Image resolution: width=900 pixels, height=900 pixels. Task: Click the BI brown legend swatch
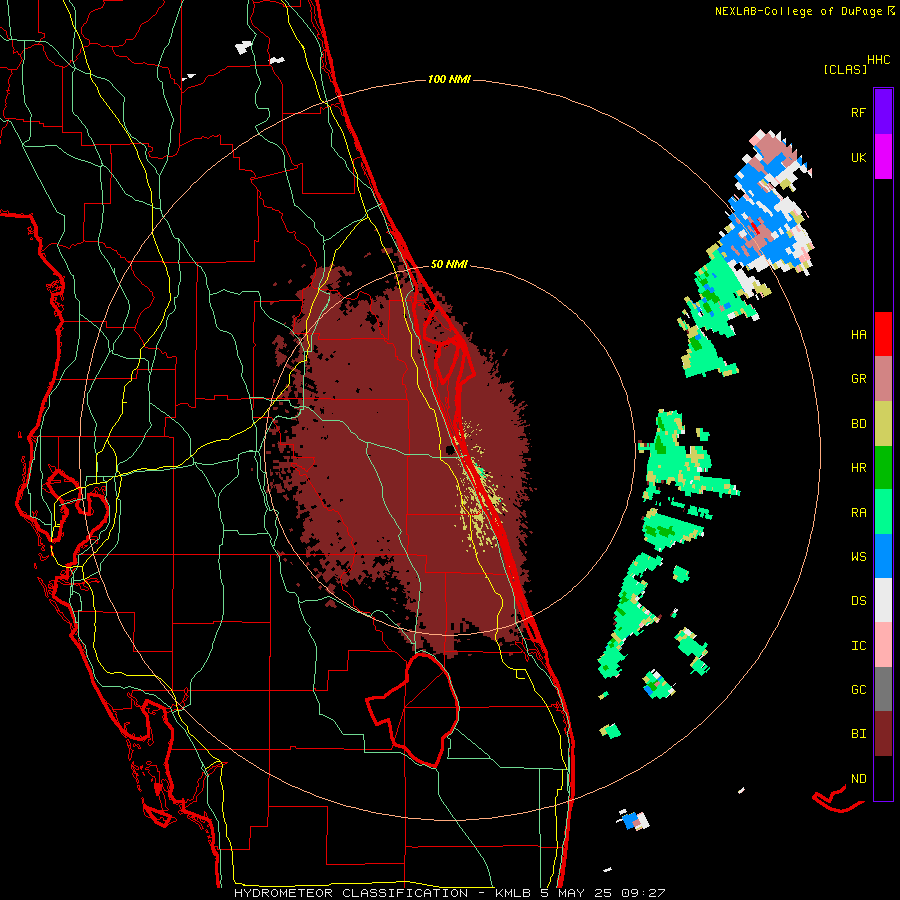883,734
